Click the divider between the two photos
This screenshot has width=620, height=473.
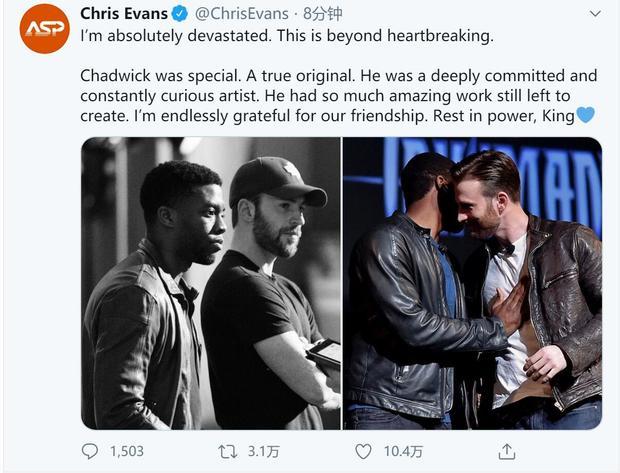pos(342,283)
